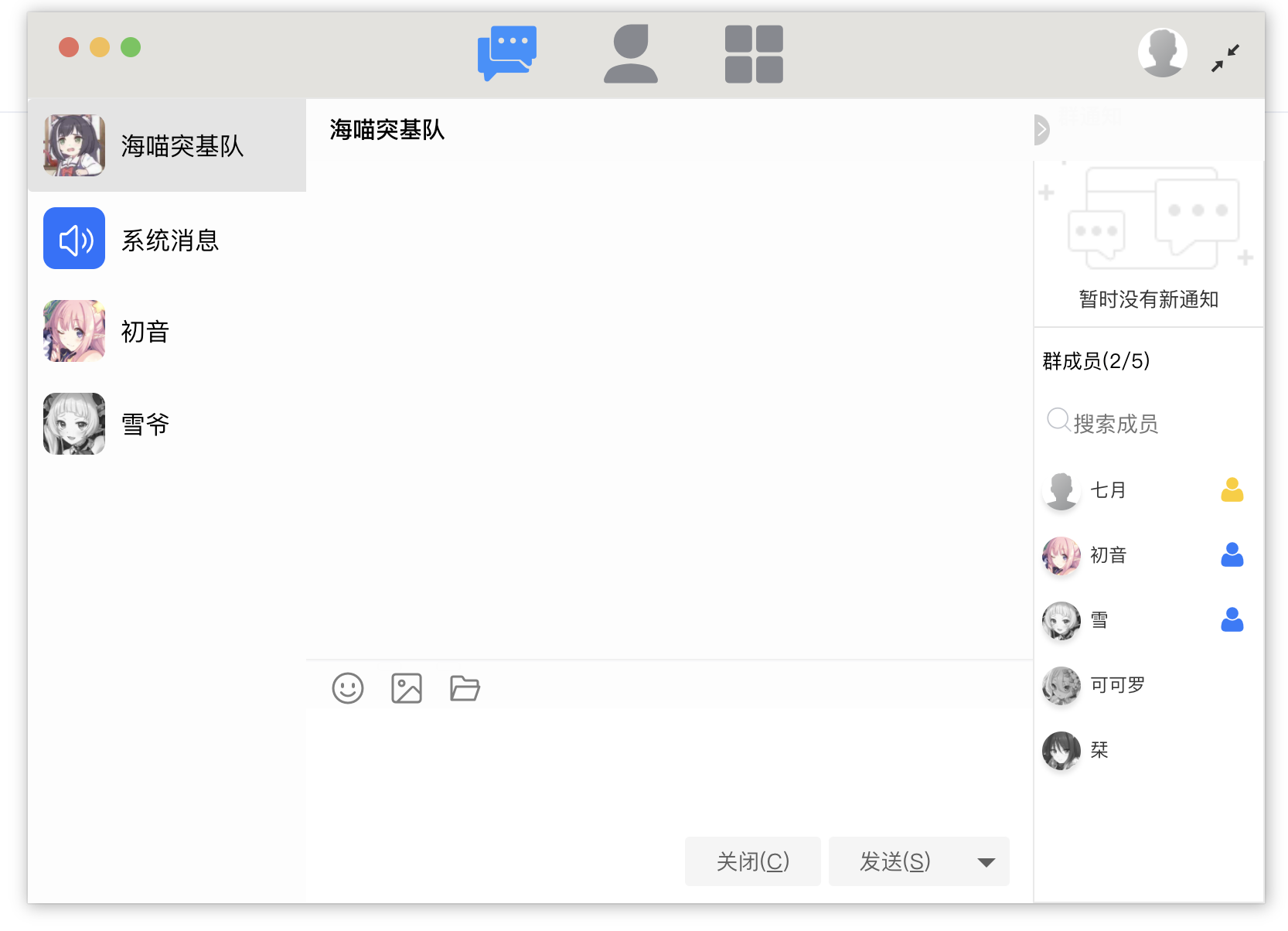Open the chat messages view icon
This screenshot has height=931, width=1288.
click(507, 53)
